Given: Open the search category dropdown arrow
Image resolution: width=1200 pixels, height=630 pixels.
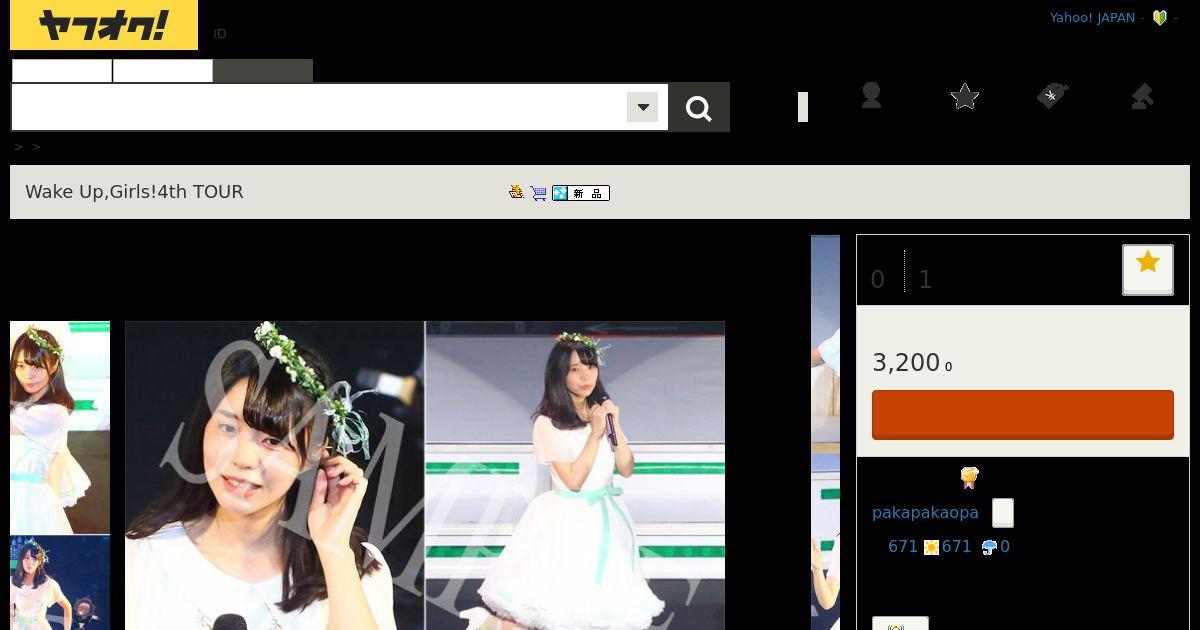Looking at the screenshot, I should [642, 107].
